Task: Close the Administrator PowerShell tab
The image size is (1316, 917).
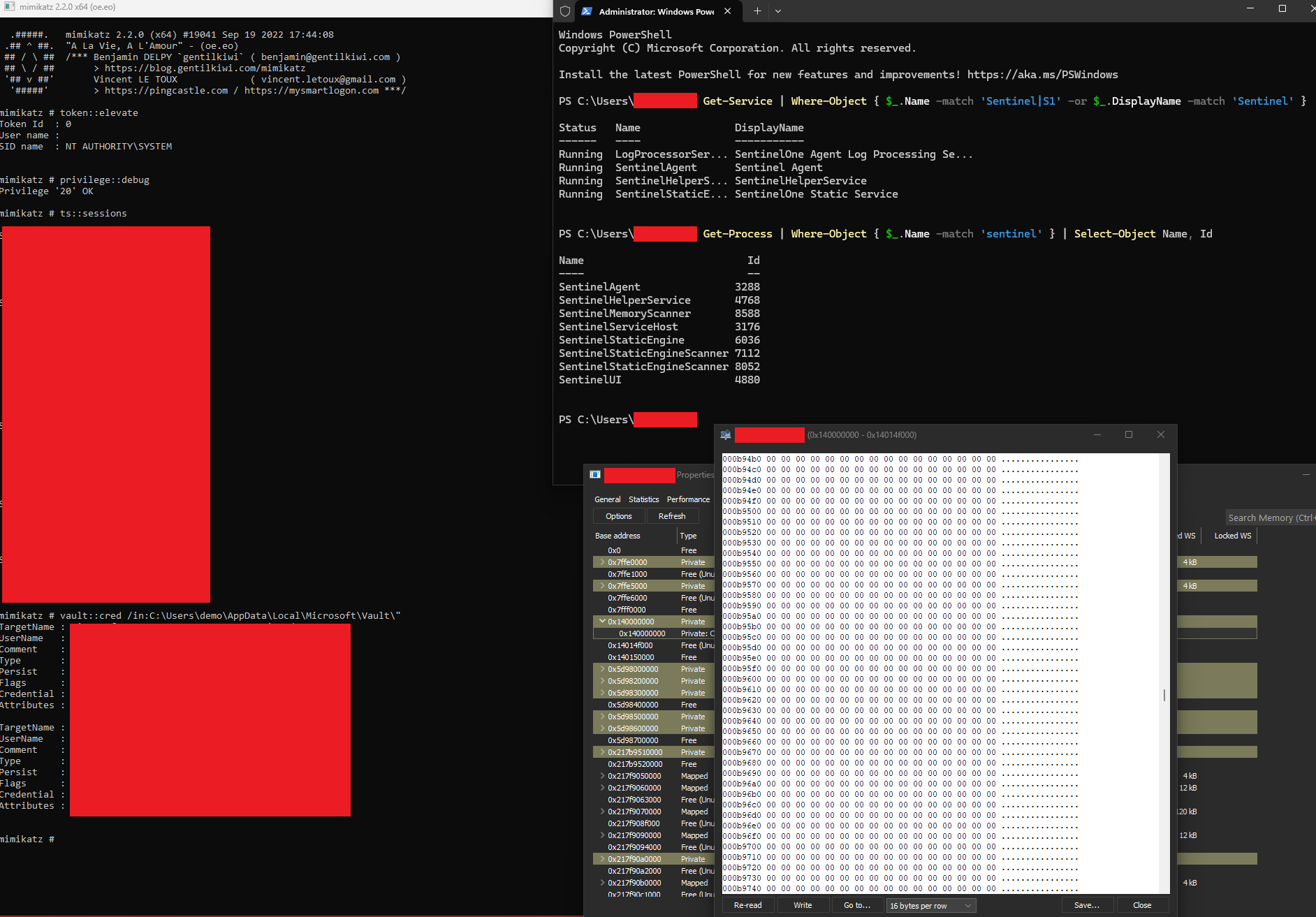Action: pyautogui.click(x=728, y=11)
